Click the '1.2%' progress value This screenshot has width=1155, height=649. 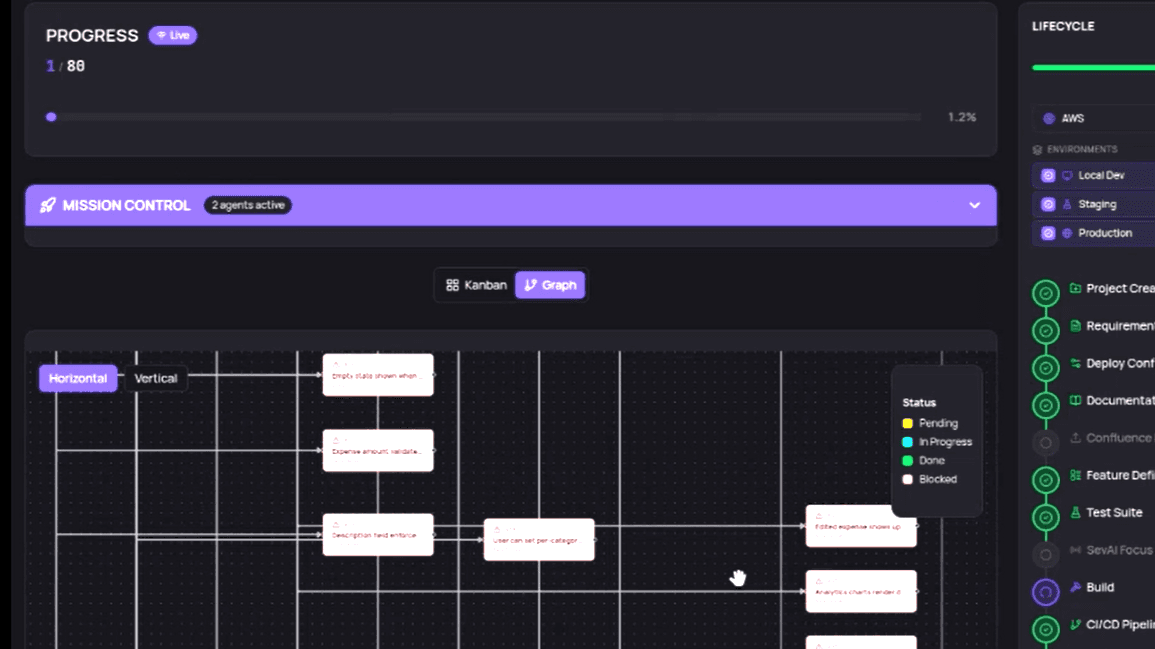tap(961, 117)
